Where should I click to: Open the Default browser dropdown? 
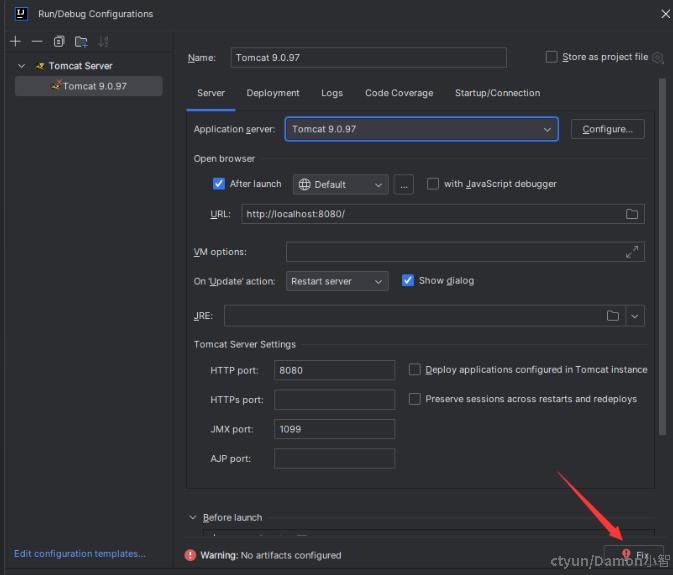(x=341, y=185)
